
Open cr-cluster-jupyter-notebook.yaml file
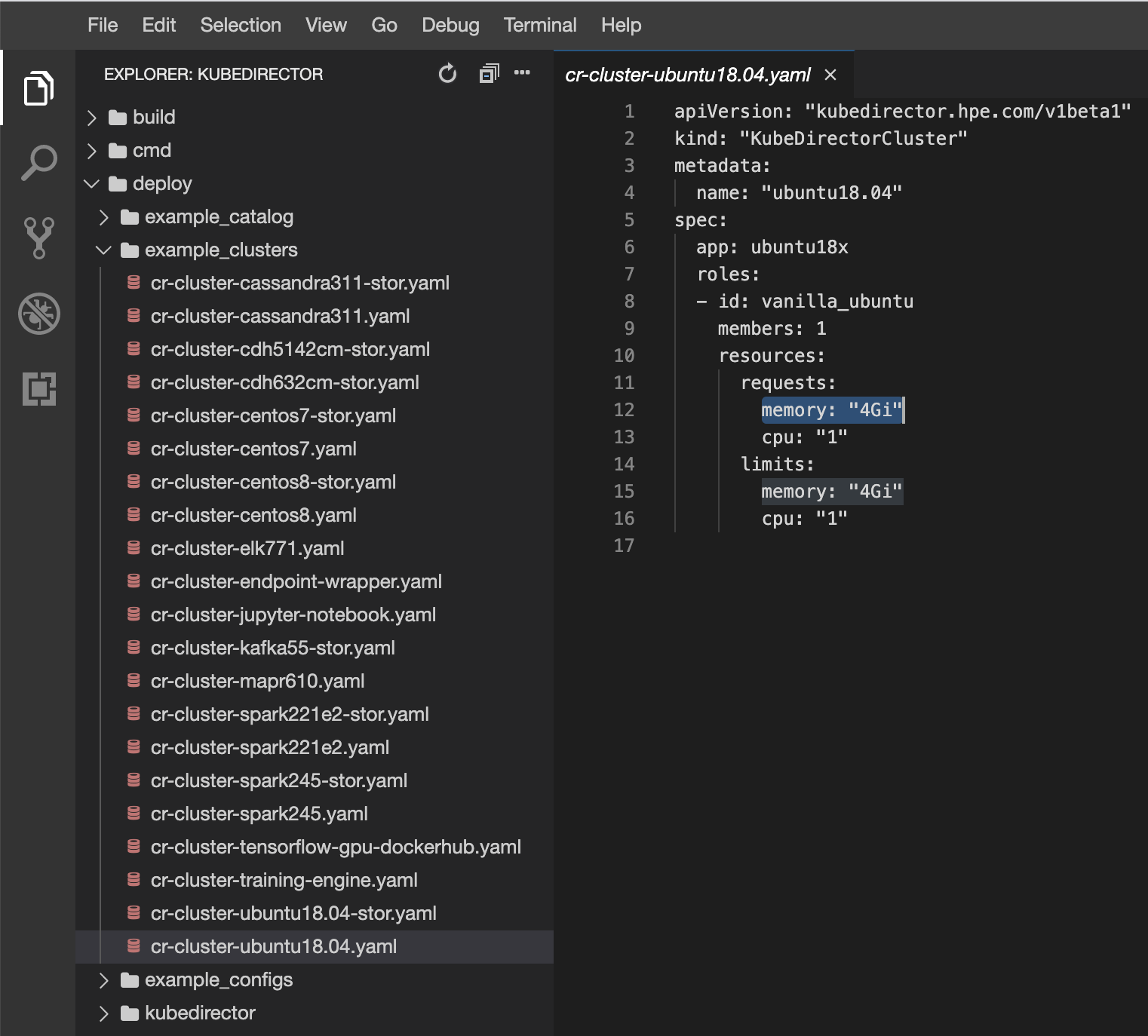(x=293, y=615)
